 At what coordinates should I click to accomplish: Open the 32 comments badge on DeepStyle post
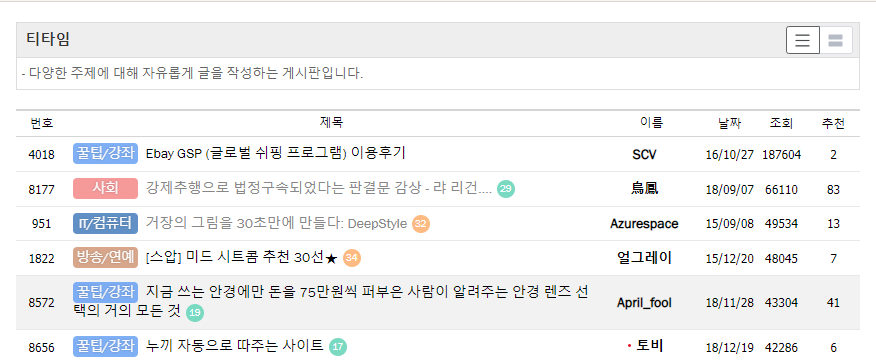pos(421,224)
